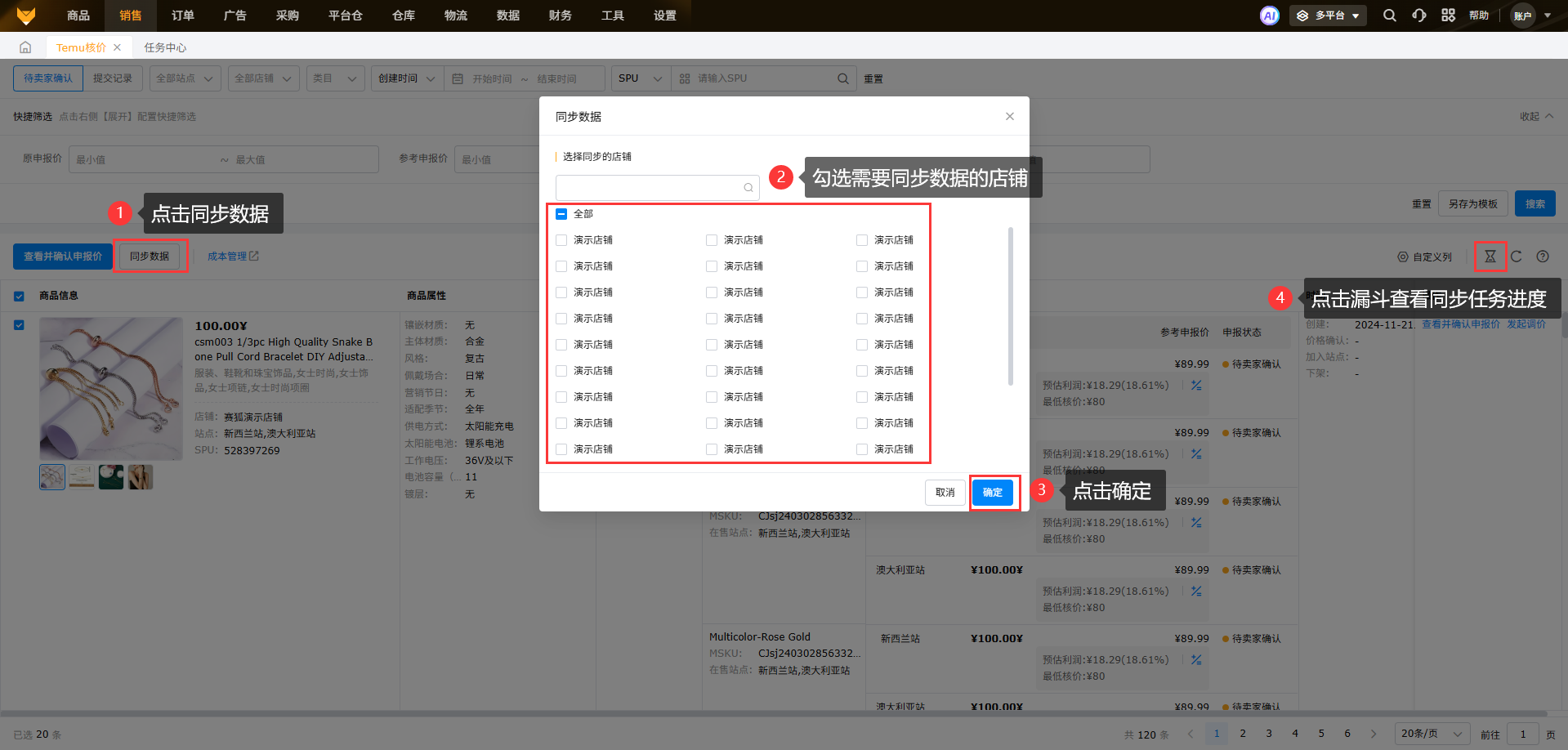Open the AI assistant icon in top bar
The image size is (1568, 750).
[1269, 16]
